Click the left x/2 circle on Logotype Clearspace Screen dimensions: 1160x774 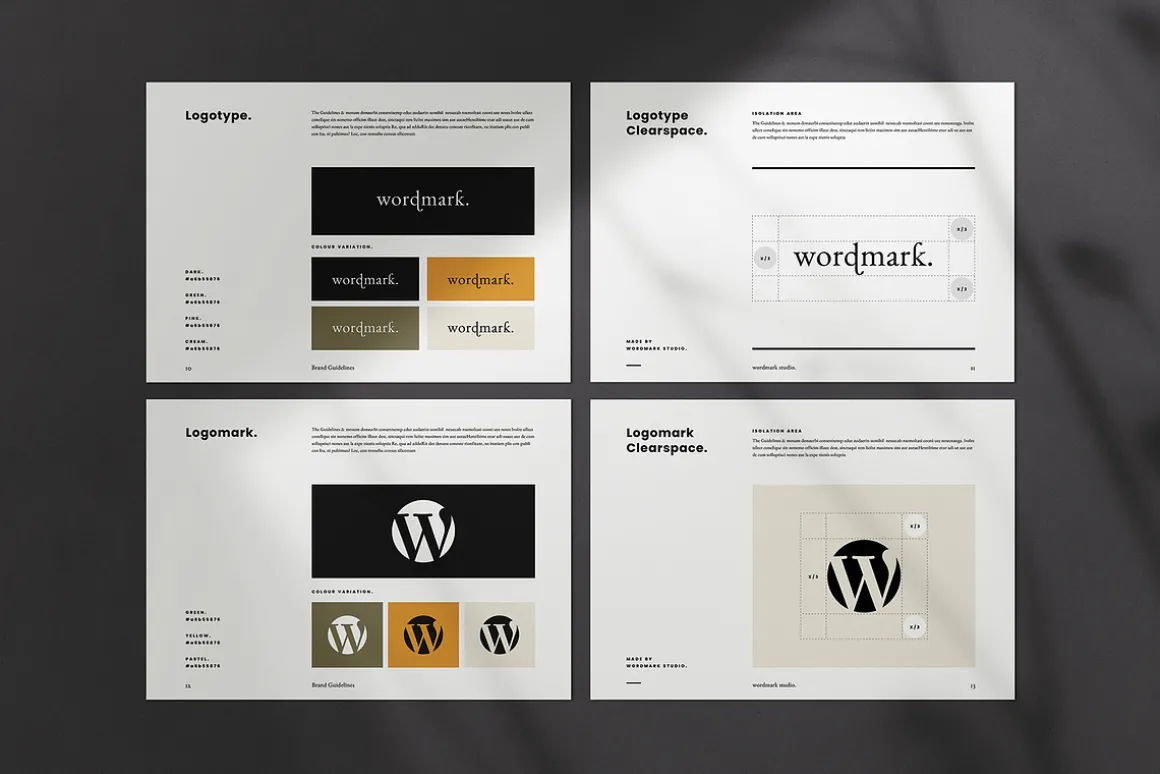[x=766, y=258]
